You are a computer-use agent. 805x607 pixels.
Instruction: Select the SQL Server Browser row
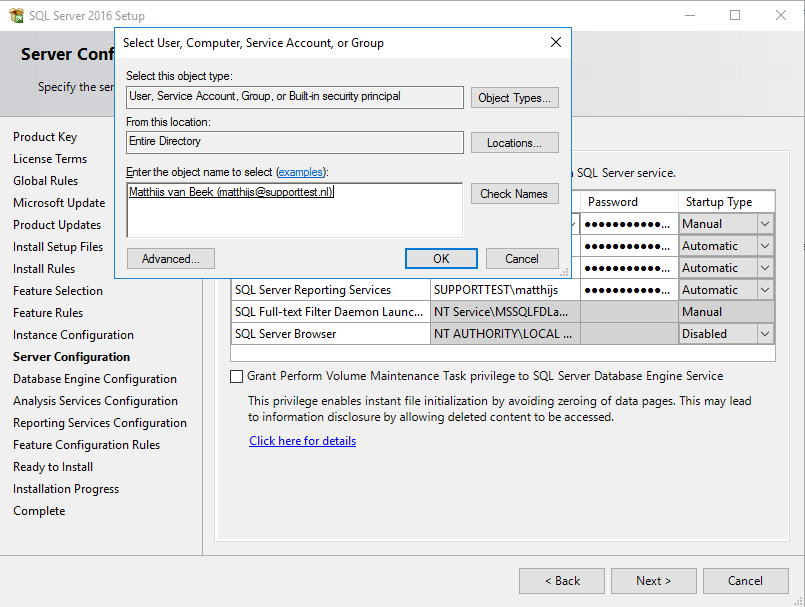pyautogui.click(x=503, y=334)
